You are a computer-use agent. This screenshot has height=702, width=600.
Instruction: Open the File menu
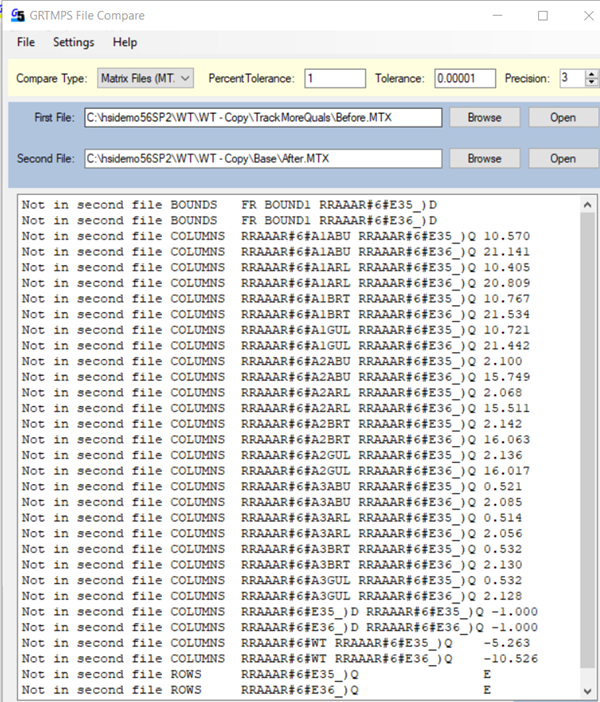point(26,42)
